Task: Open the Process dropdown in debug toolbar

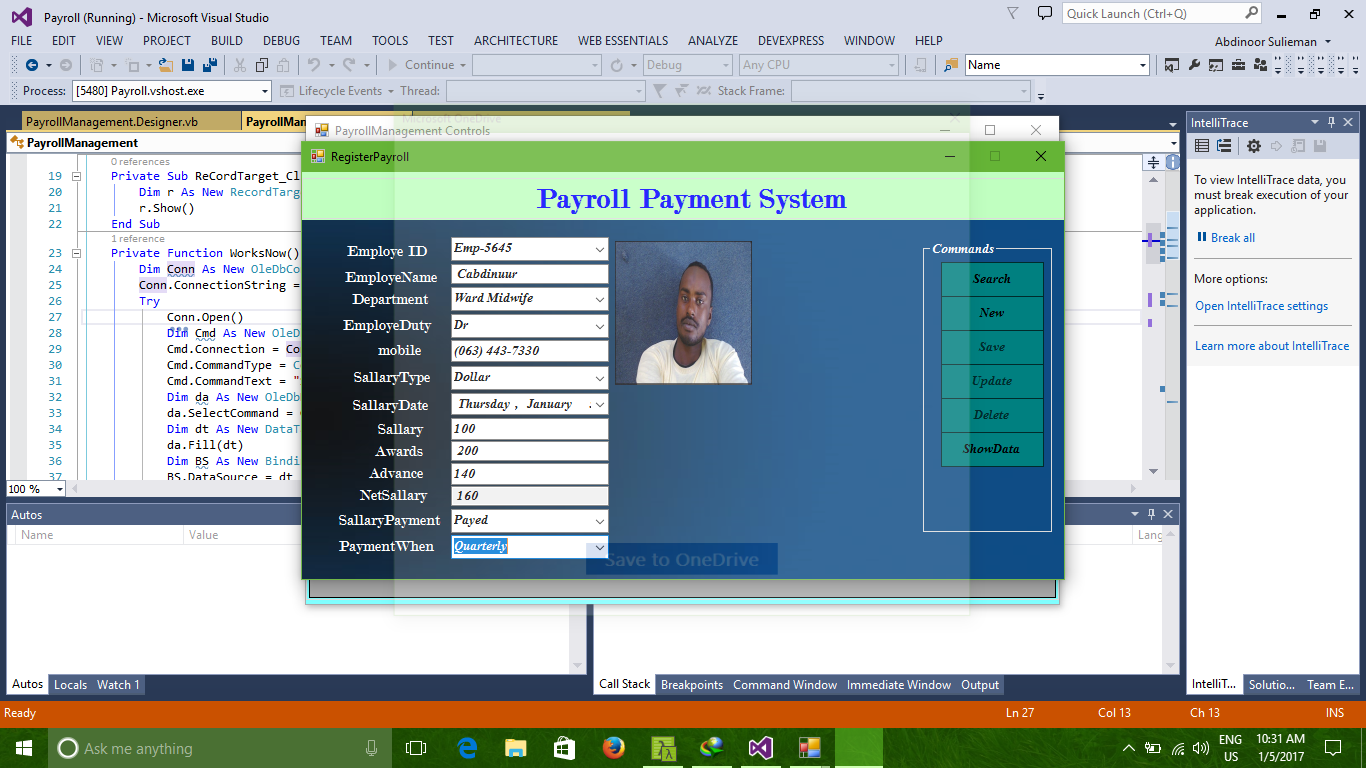Action: click(x=265, y=91)
